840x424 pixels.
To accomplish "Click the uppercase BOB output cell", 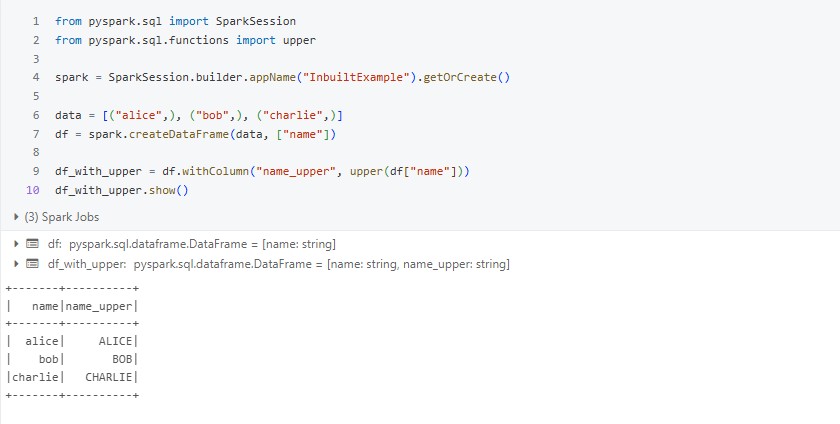I will point(122,359).
